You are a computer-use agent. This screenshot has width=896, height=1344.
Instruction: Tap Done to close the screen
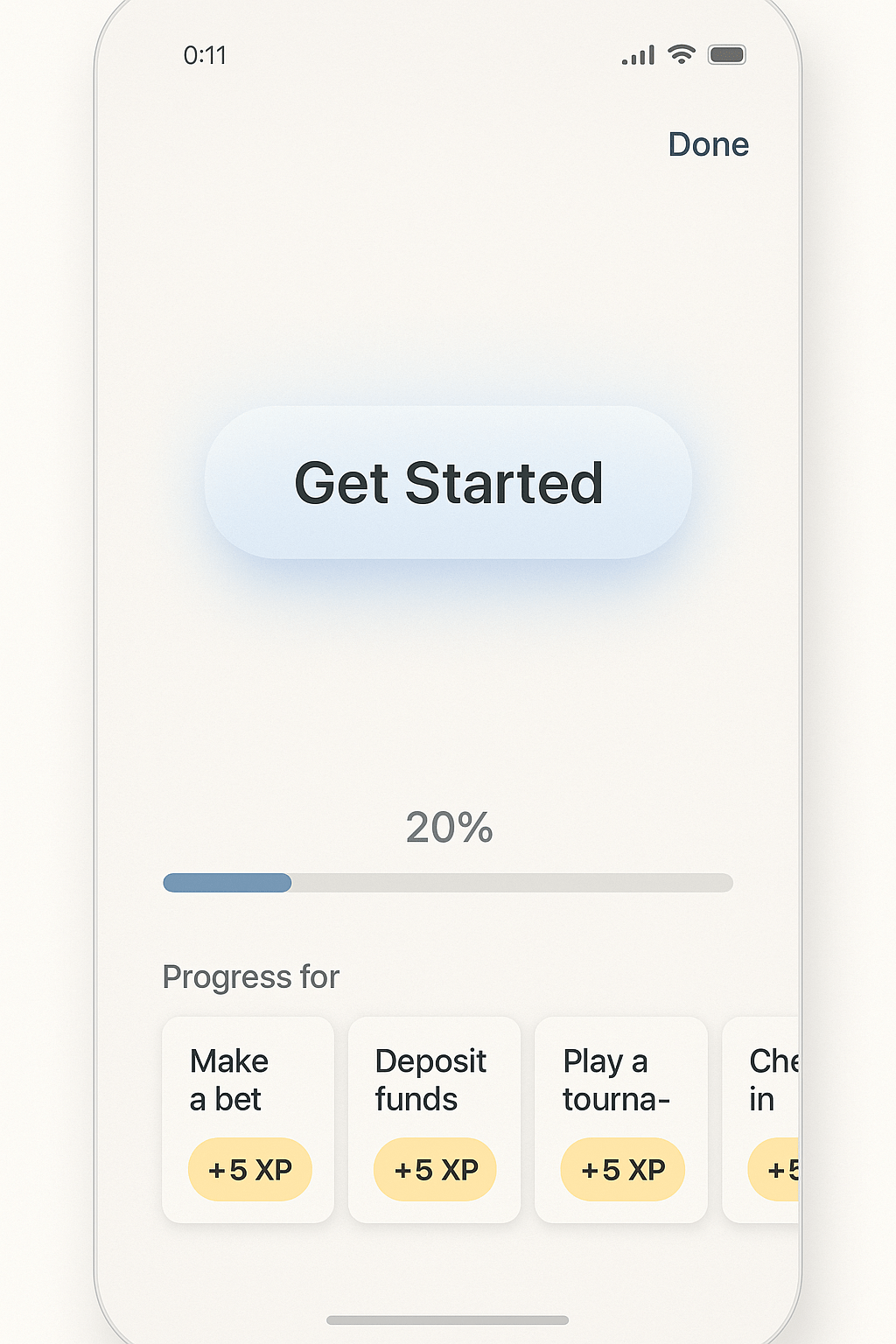click(x=708, y=144)
